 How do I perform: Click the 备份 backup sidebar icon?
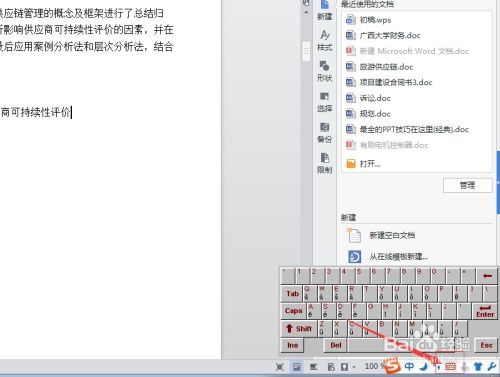pos(324,132)
